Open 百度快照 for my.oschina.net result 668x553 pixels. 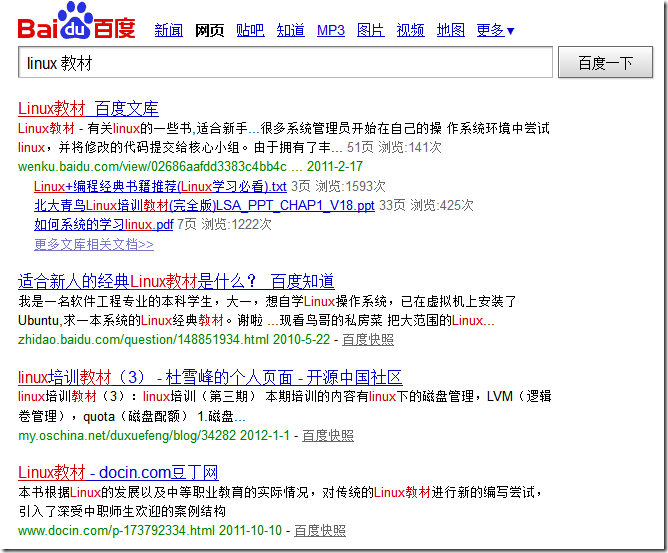[328, 435]
